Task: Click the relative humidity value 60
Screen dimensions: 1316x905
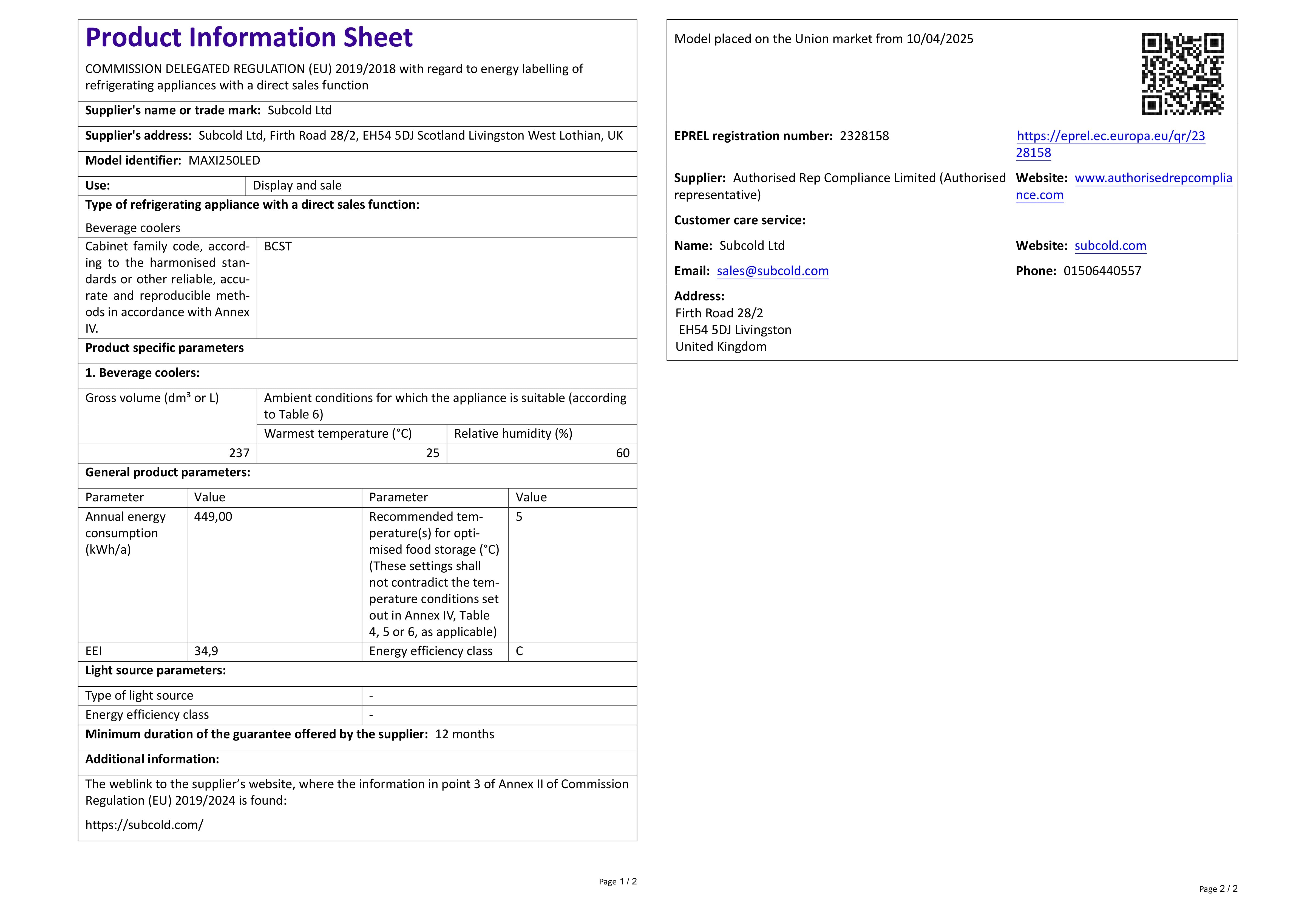Action: click(622, 453)
